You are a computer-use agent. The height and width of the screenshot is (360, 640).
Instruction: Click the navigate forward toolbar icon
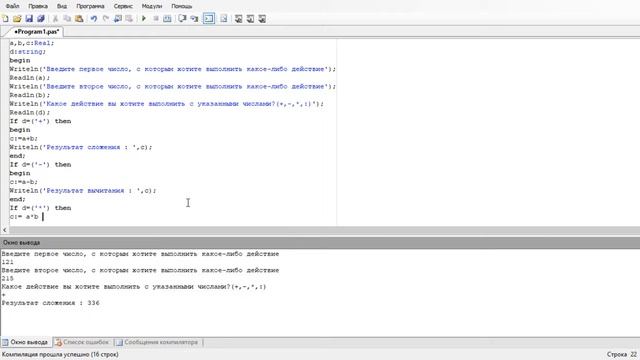[x=129, y=18]
